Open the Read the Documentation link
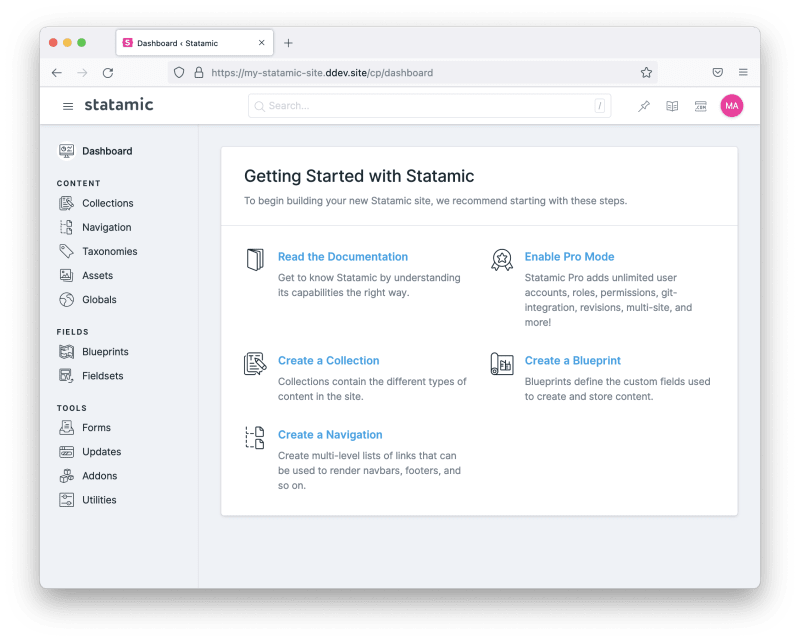Screen dimensions: 800x641 pos(343,257)
